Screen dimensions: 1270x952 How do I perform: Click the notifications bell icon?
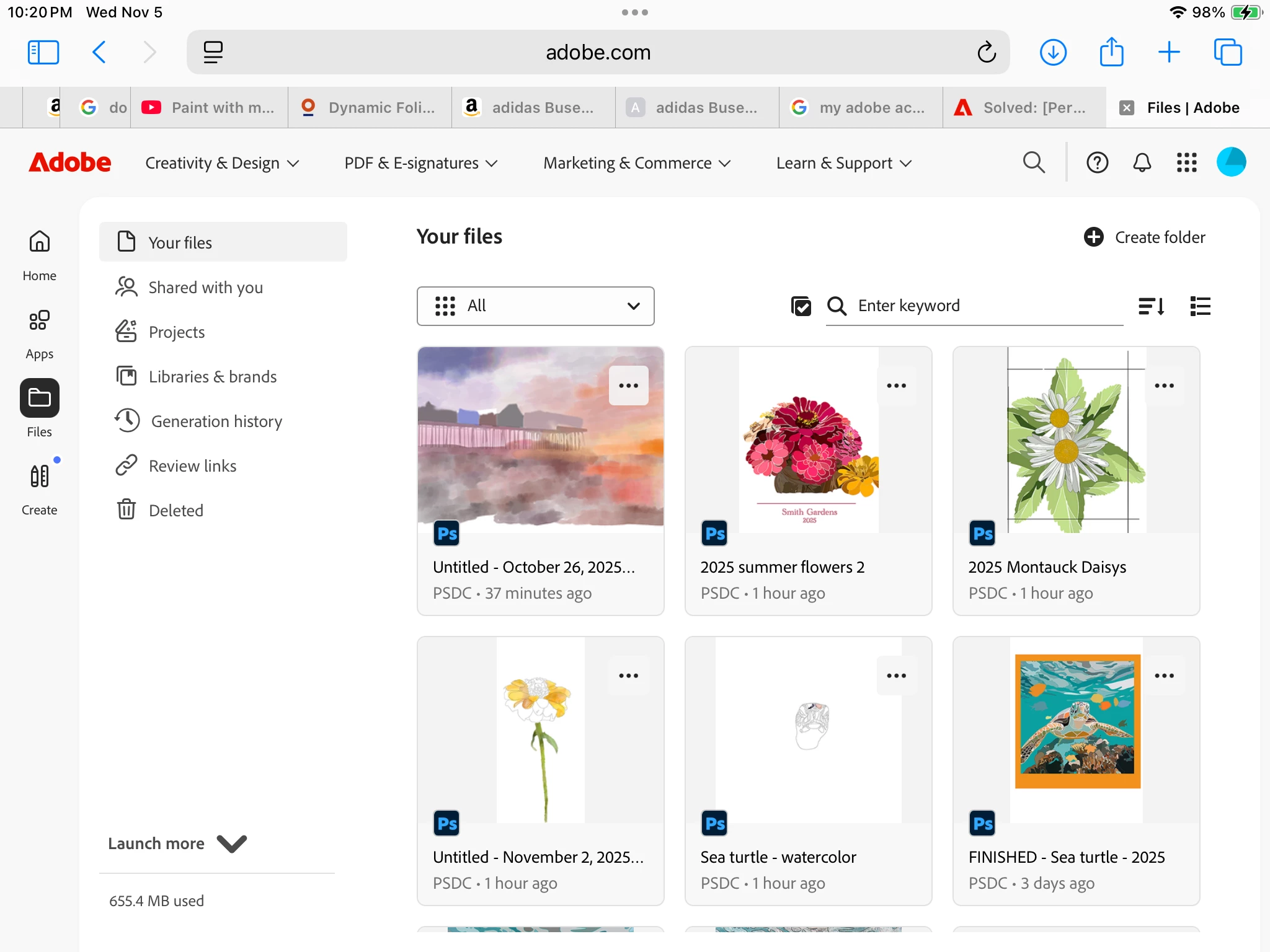[x=1142, y=162]
